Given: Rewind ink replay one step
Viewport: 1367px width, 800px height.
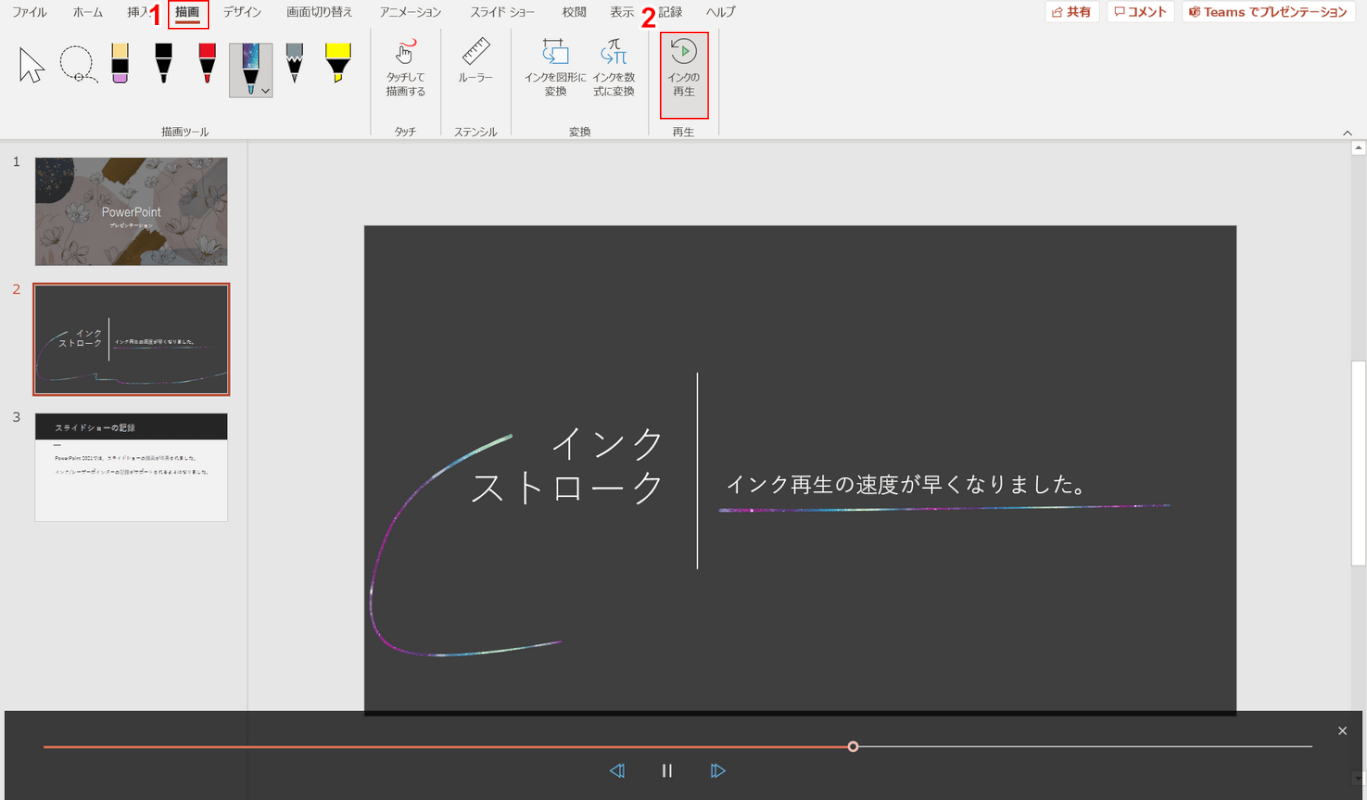Looking at the screenshot, I should point(617,771).
